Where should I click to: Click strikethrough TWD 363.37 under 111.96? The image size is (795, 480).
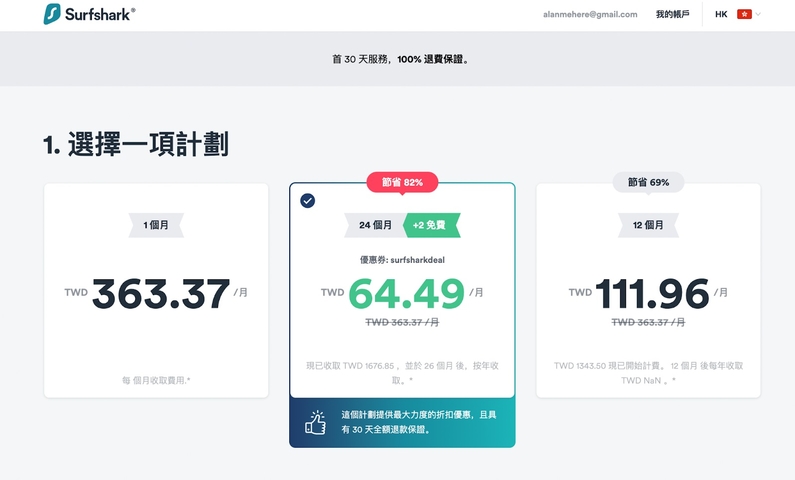point(648,322)
